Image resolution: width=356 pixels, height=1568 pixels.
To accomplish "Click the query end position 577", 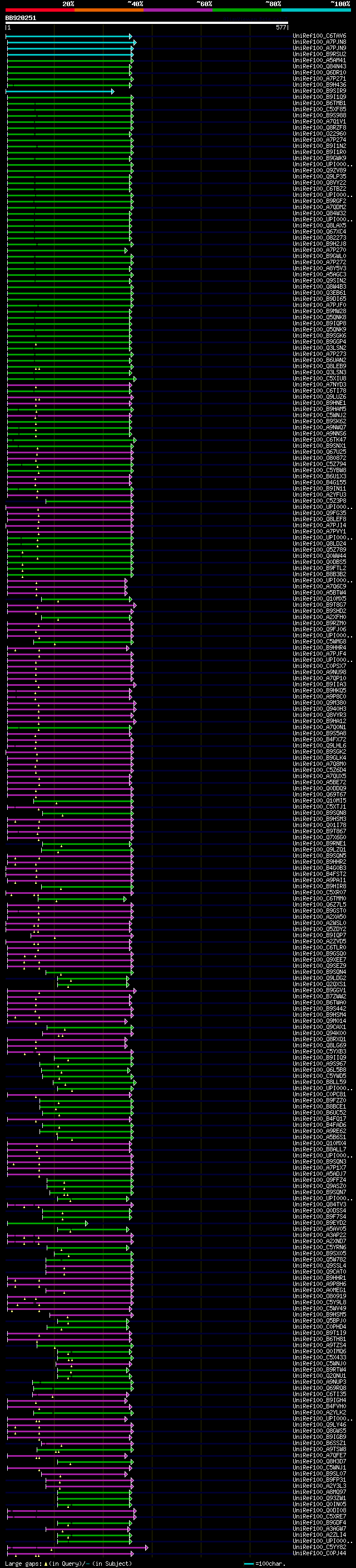I will [280, 27].
